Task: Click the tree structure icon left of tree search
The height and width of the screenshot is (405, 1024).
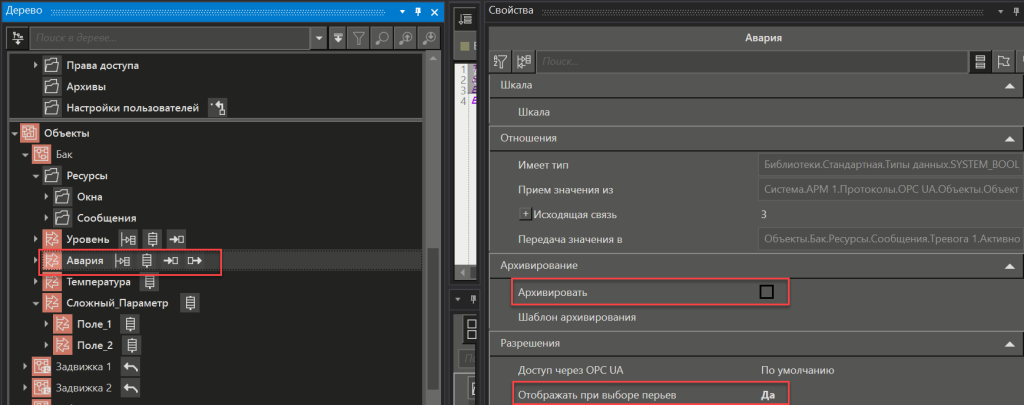Action: click(x=16, y=38)
